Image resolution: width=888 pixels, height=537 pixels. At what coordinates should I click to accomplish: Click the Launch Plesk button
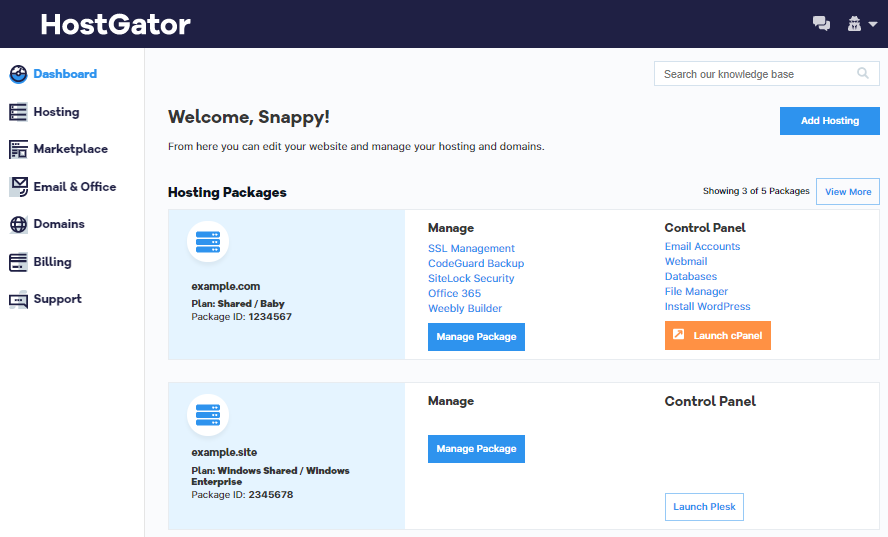[704, 507]
